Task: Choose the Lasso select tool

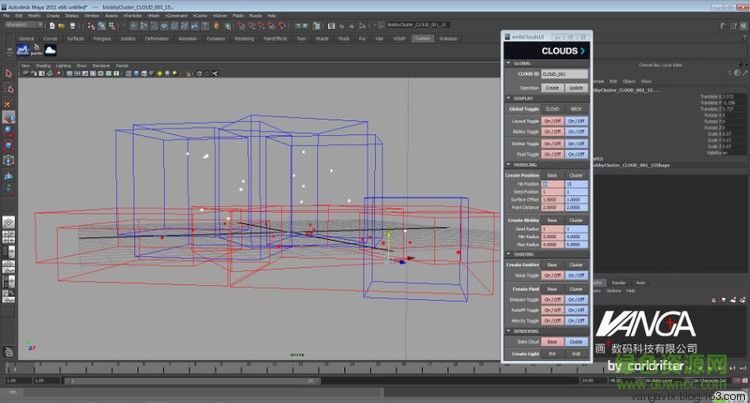Action: [8, 88]
